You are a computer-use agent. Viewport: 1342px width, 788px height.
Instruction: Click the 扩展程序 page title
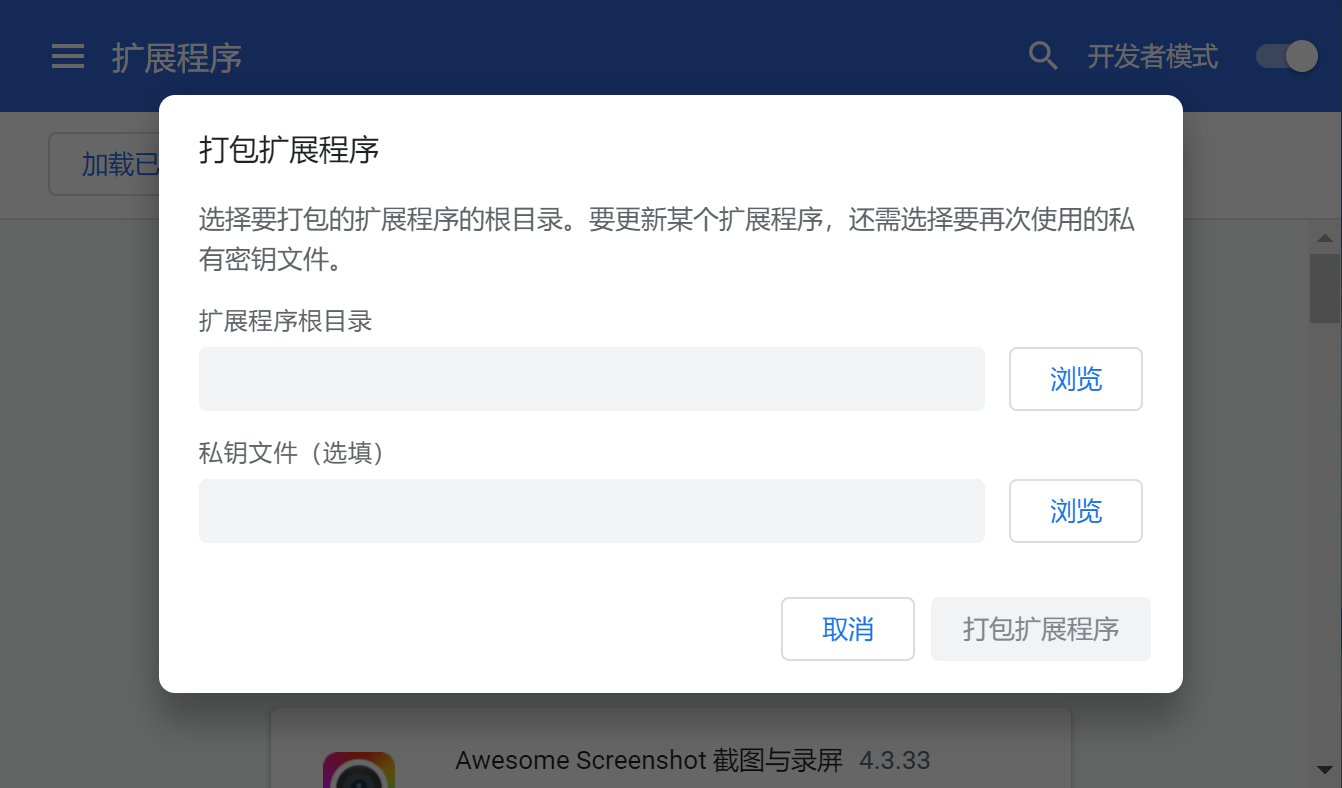click(x=178, y=58)
